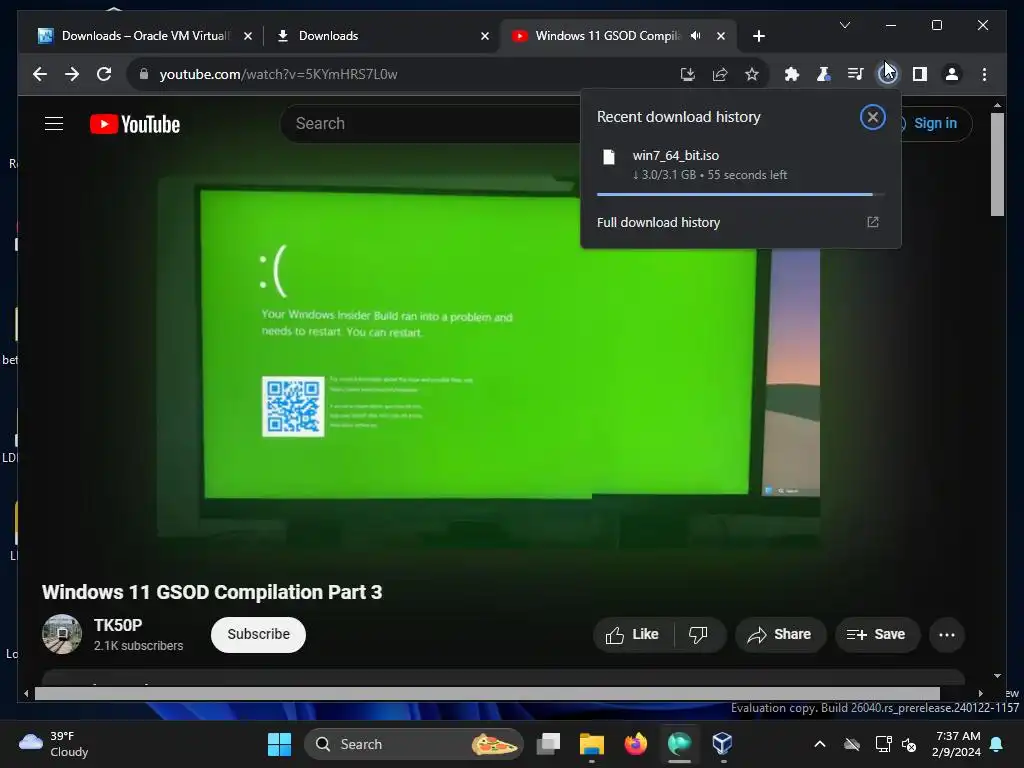Screen dimensions: 1024x768
Task: Toggle the browser side panel
Action: click(x=920, y=74)
